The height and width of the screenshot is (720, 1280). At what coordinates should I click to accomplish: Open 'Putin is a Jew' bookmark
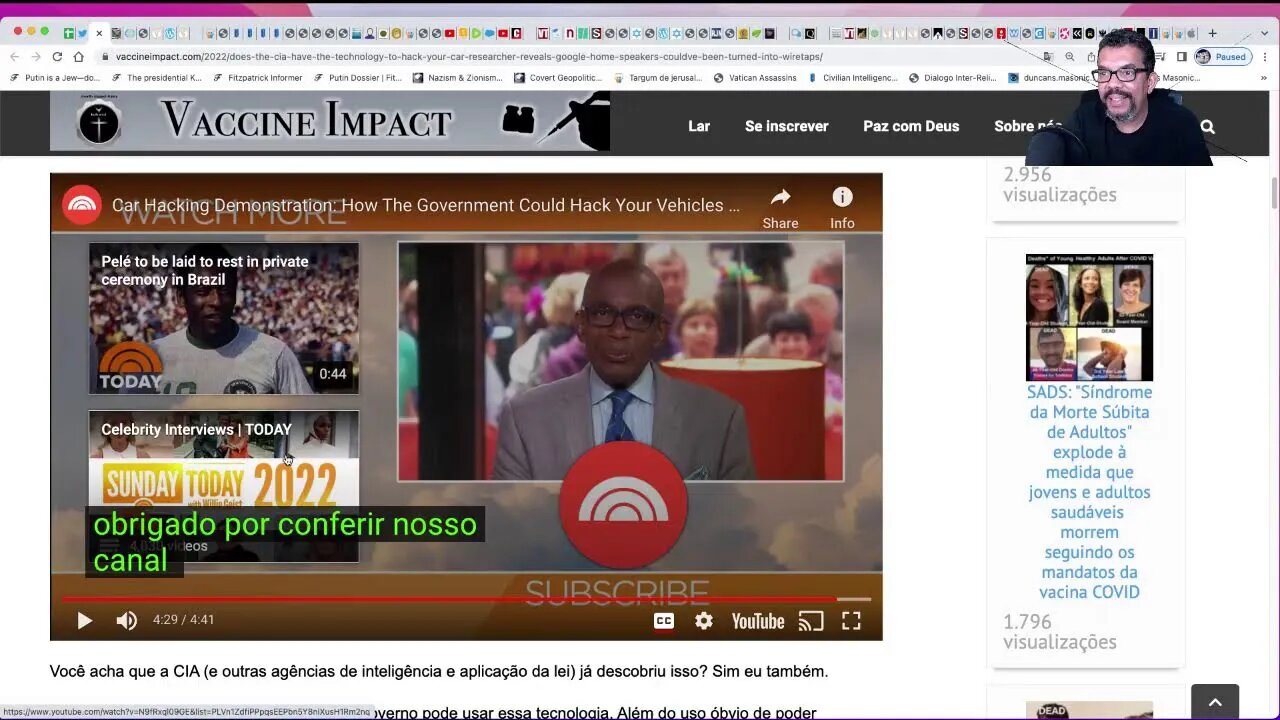tap(55, 78)
